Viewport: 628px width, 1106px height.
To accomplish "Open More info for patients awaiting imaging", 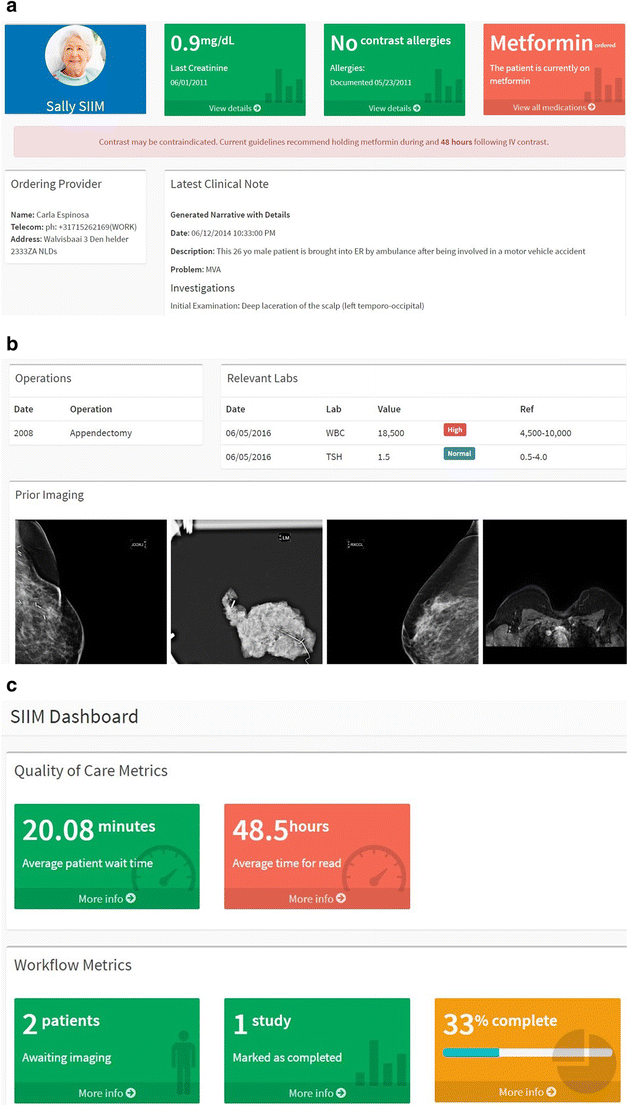I will (107, 1093).
